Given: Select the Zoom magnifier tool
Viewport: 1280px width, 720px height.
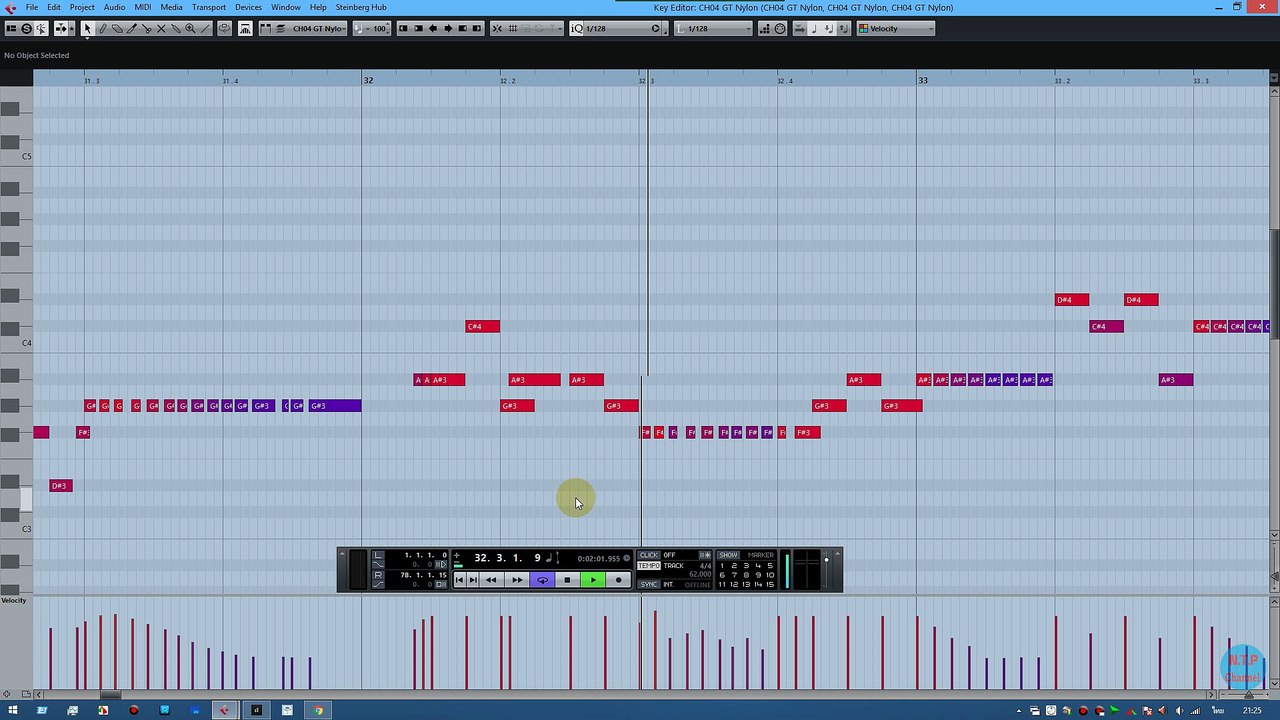Looking at the screenshot, I should click(x=190, y=28).
